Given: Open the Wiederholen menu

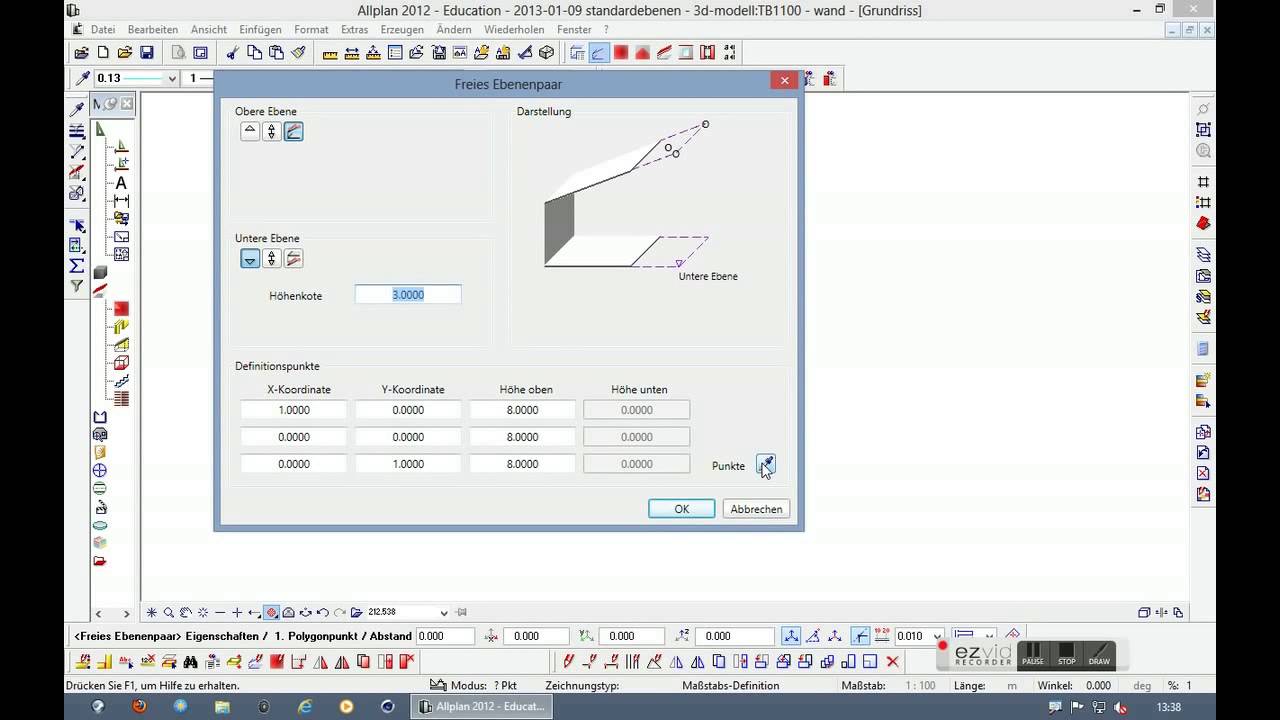Looking at the screenshot, I should pos(514,30).
